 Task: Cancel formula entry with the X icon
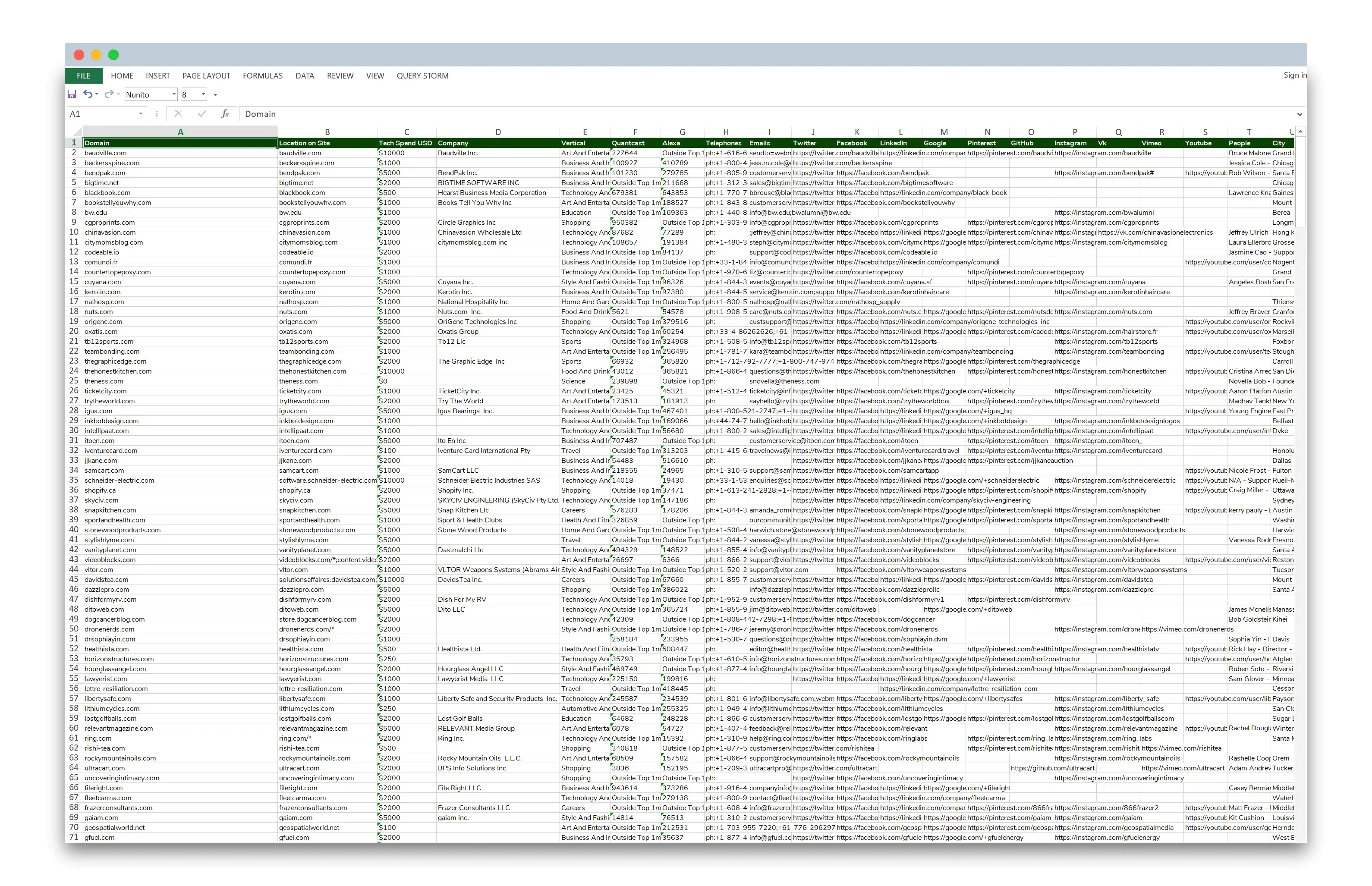click(x=178, y=114)
